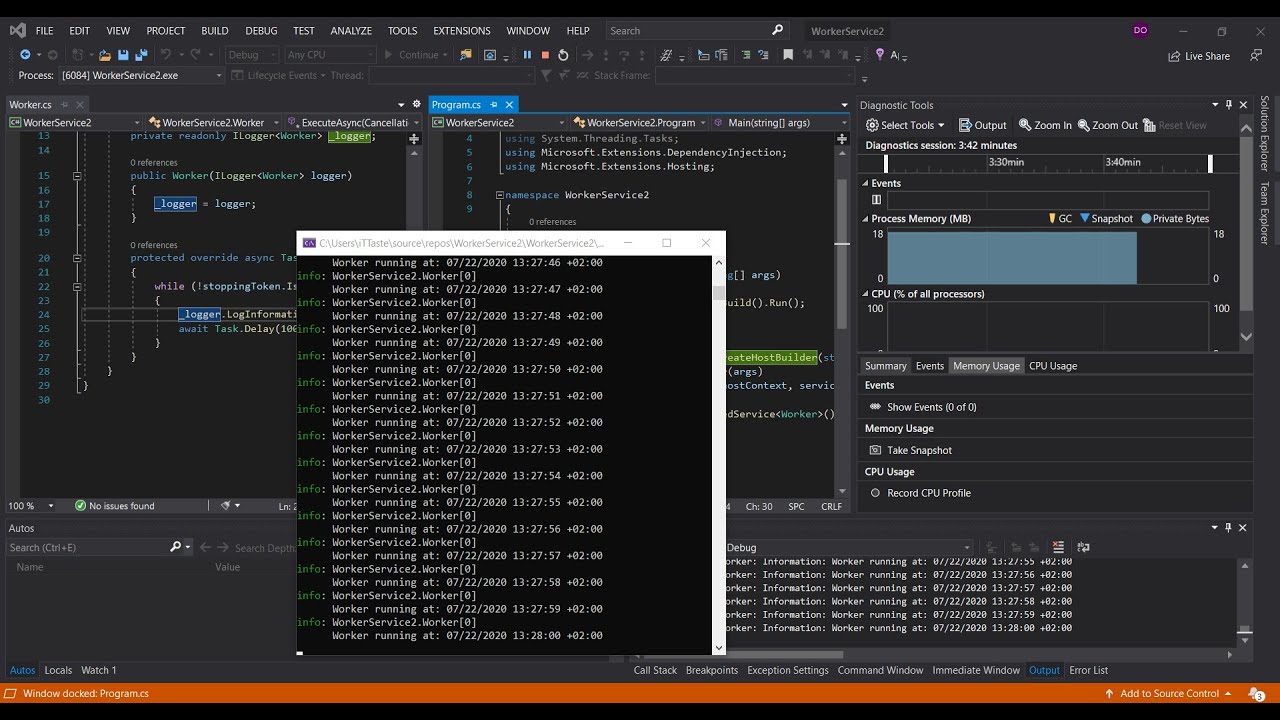The width and height of the screenshot is (1280, 720).
Task: Click the Save icon in the toolbar
Action: (x=123, y=55)
